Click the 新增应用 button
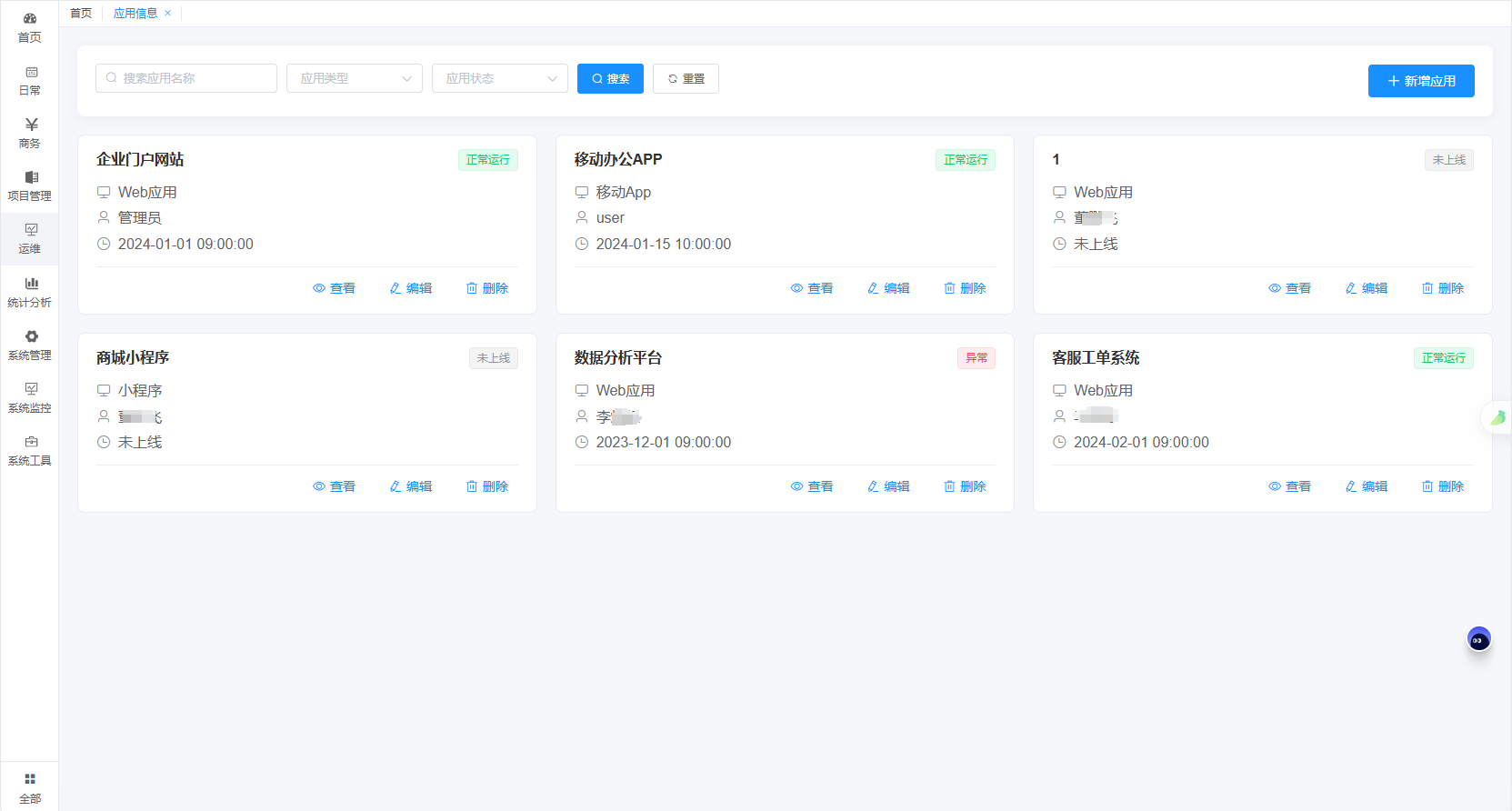 tap(1420, 81)
